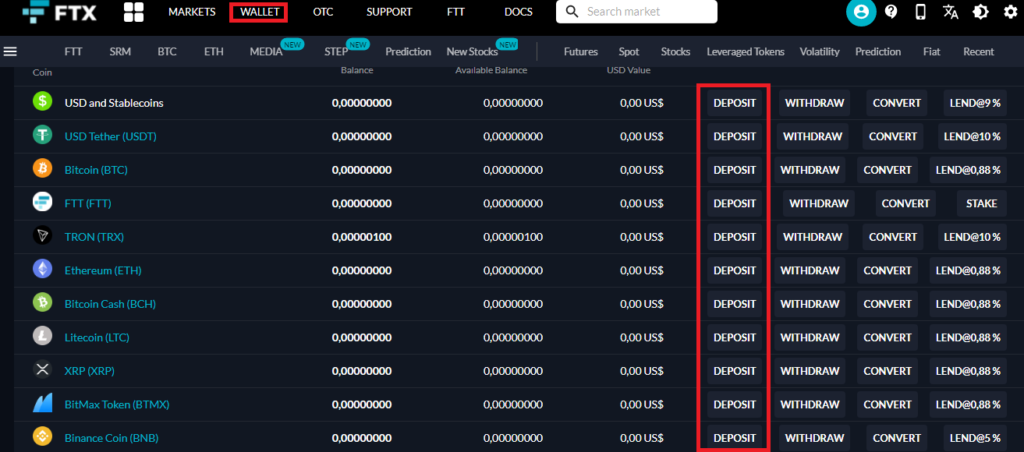Open the settings gear icon
This screenshot has height=452, width=1024.
tap(1010, 12)
